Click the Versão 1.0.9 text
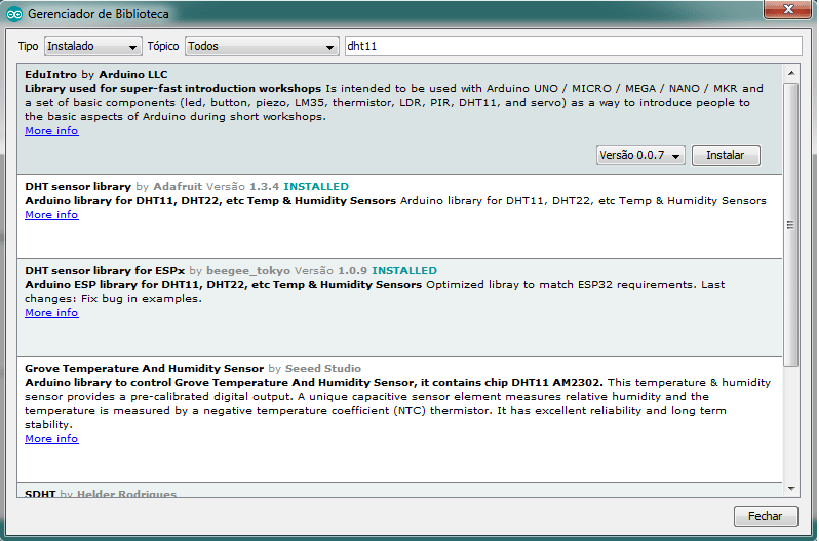The width and height of the screenshot is (819, 541). point(331,270)
